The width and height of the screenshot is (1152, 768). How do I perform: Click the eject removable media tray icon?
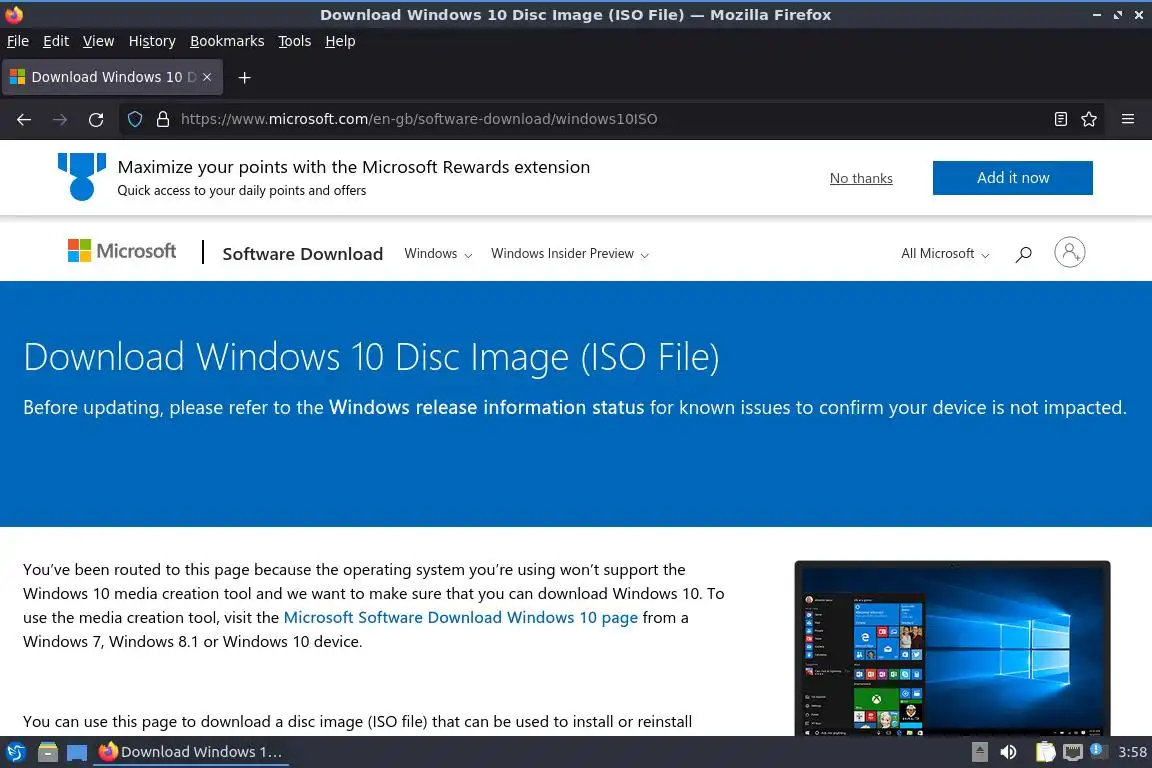979,752
